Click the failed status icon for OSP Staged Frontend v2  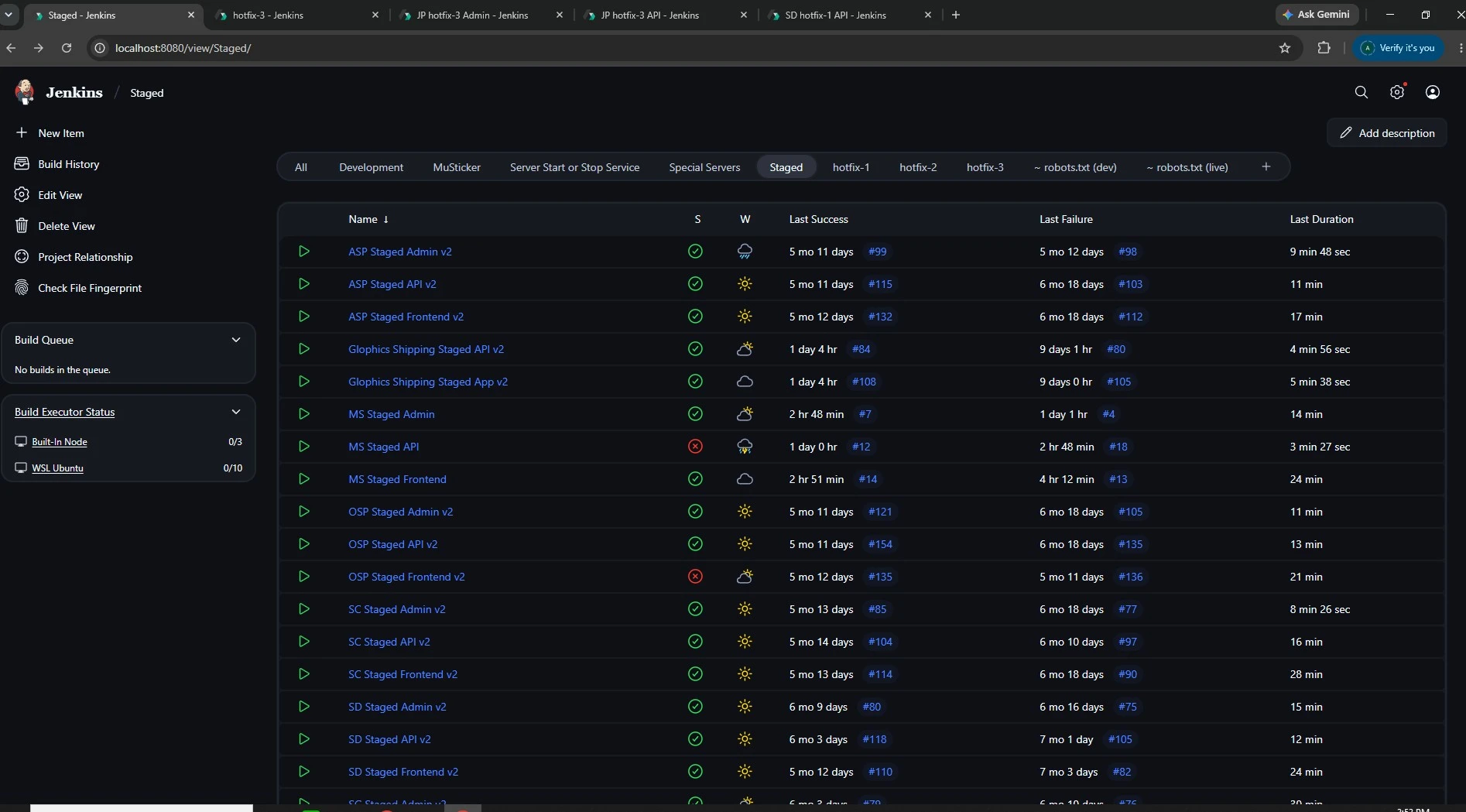[695, 577]
